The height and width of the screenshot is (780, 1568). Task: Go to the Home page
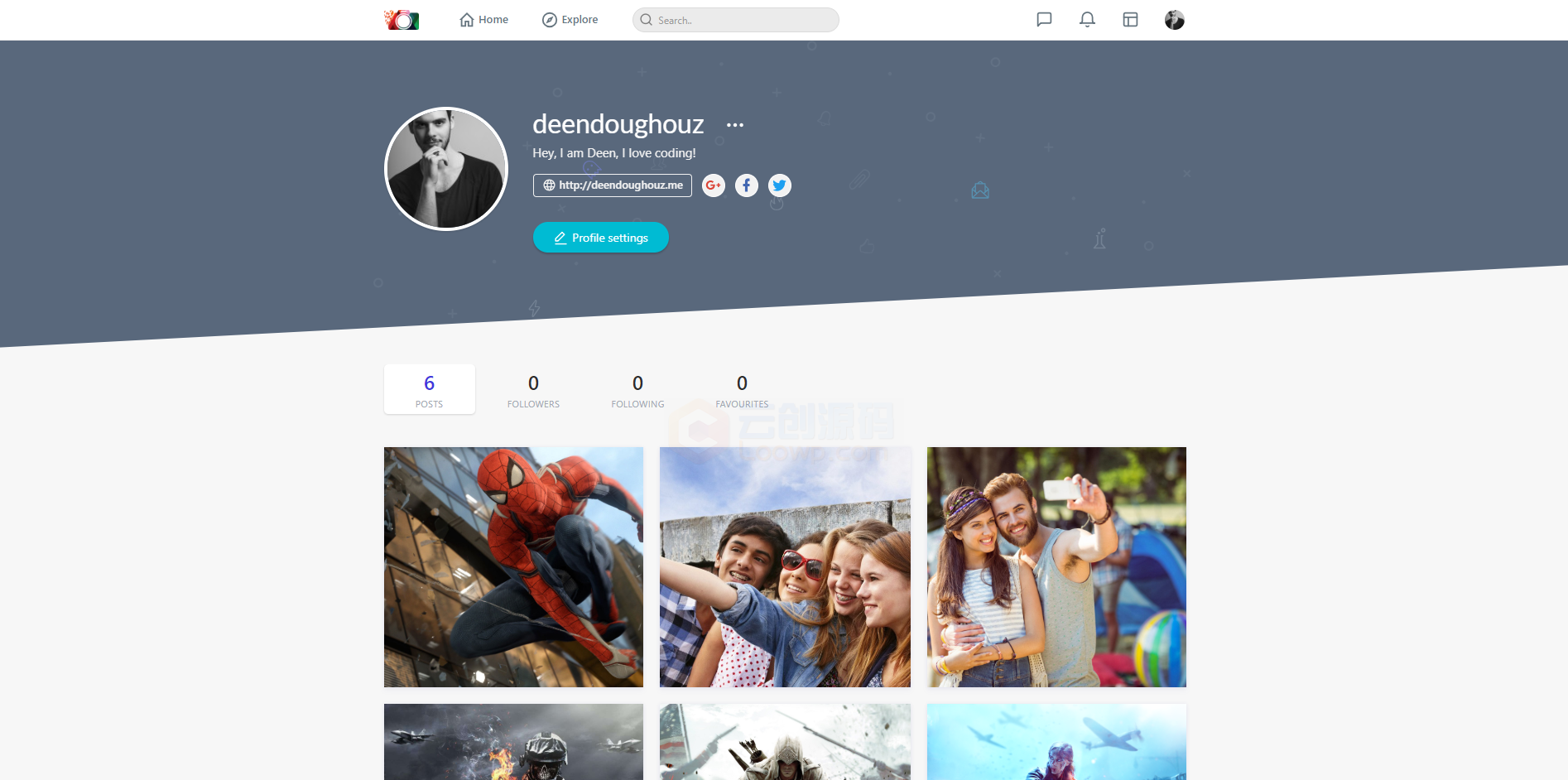484,20
